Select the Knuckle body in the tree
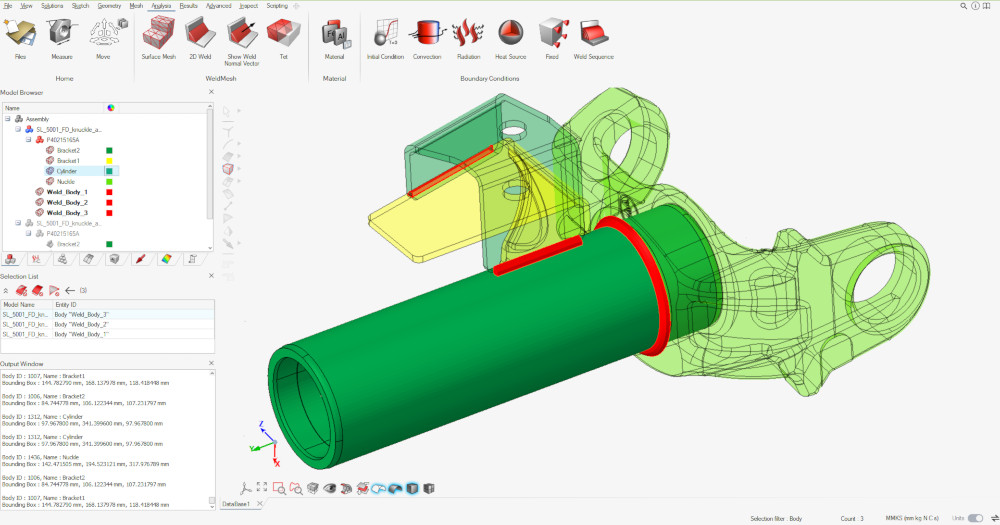Screen dimensions: 1000x525 click(66, 181)
